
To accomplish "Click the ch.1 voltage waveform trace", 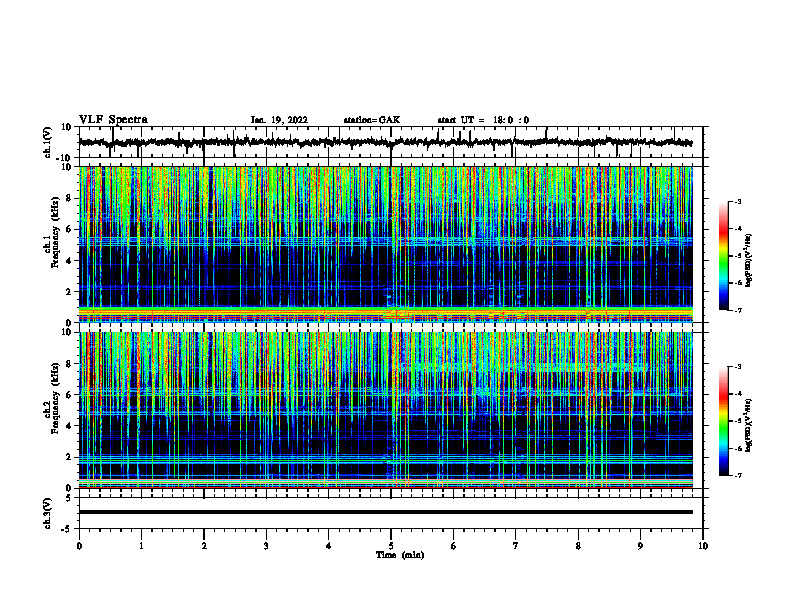I will click(x=385, y=142).
